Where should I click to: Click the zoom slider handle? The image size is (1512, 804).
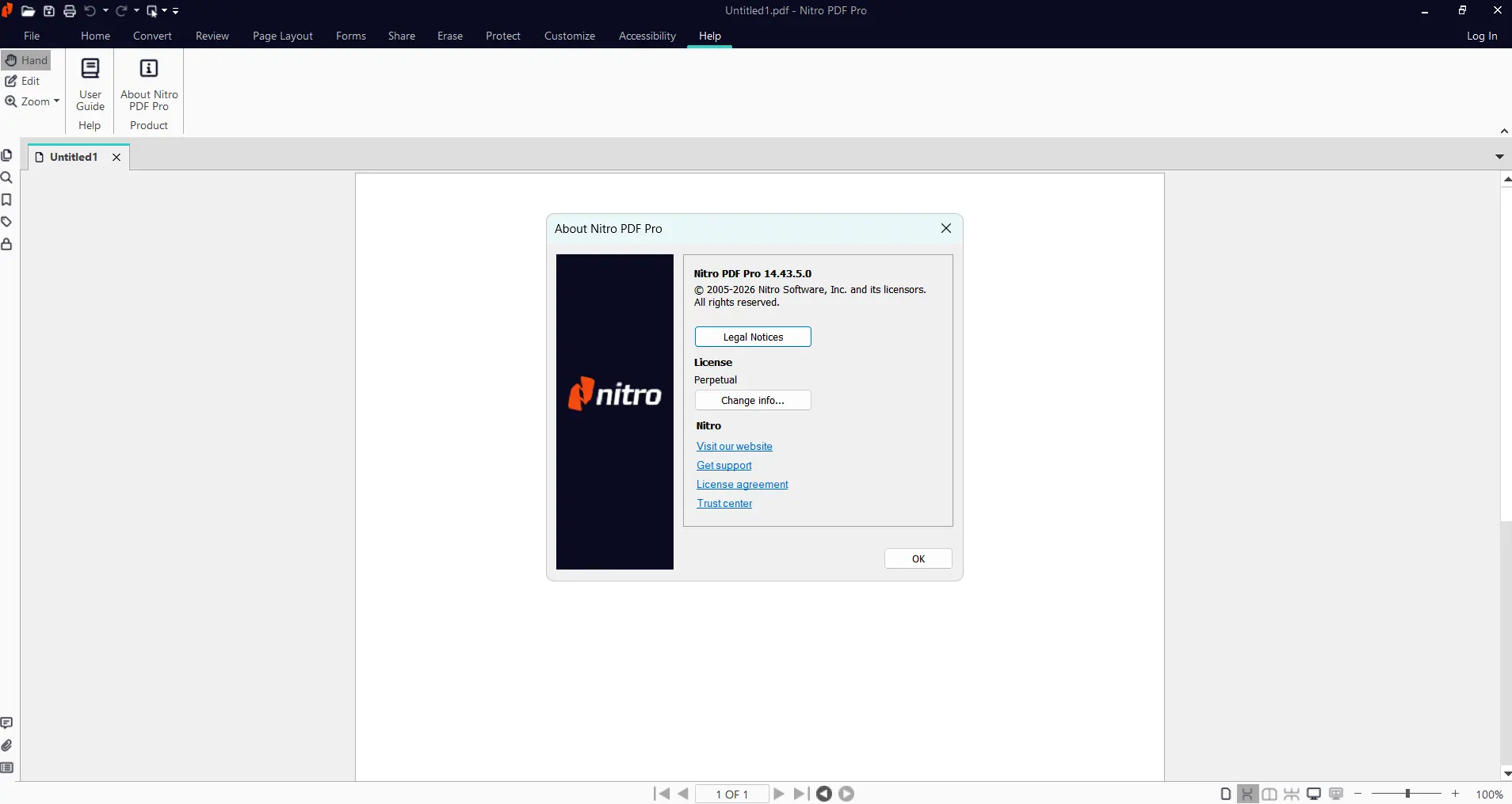tap(1407, 794)
